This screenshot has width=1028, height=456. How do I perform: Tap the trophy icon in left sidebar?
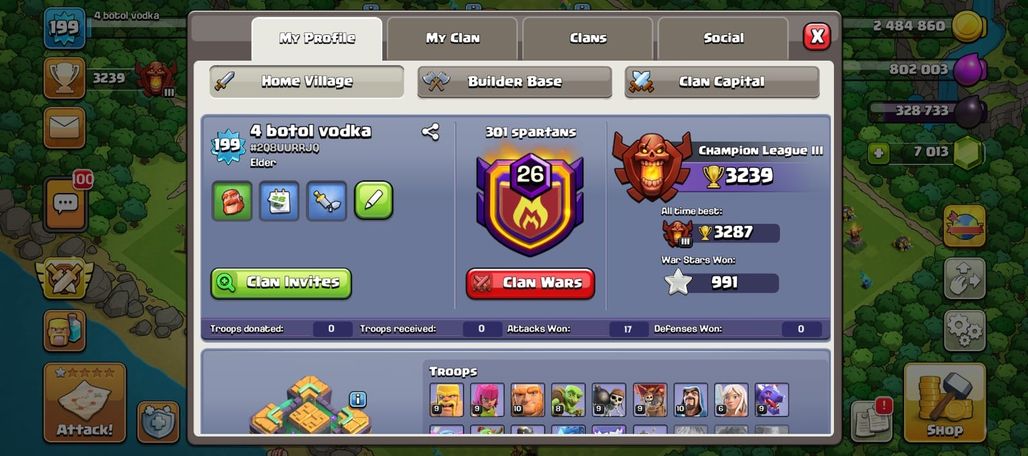tap(64, 78)
